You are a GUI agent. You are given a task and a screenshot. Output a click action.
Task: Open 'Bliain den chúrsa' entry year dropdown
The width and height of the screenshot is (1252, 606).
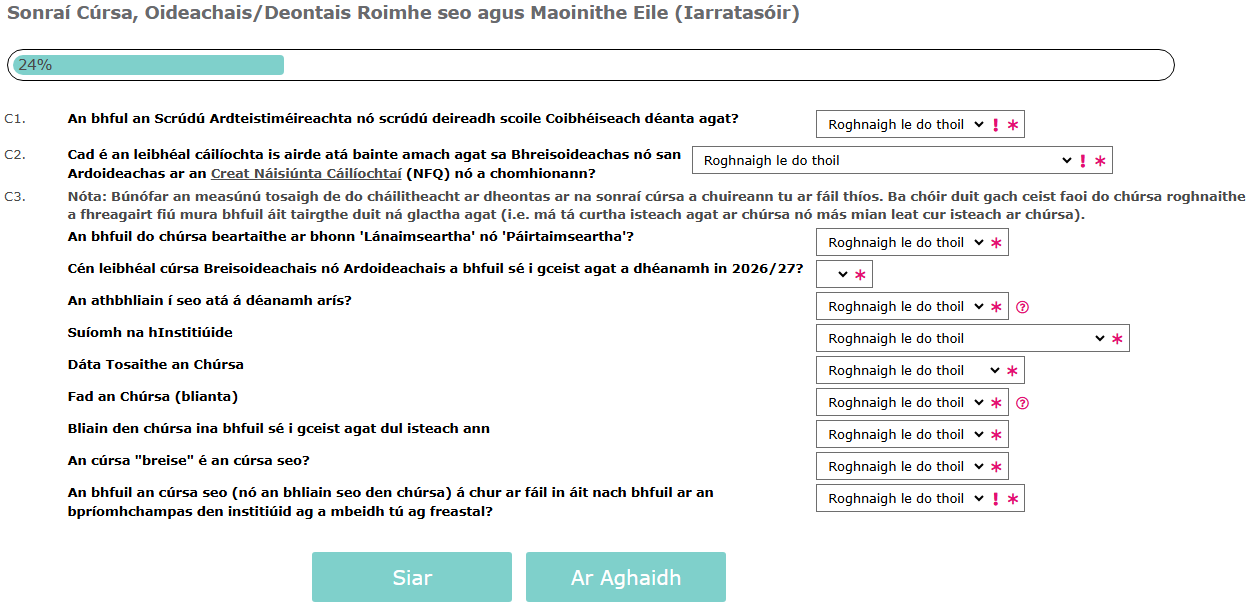point(900,435)
